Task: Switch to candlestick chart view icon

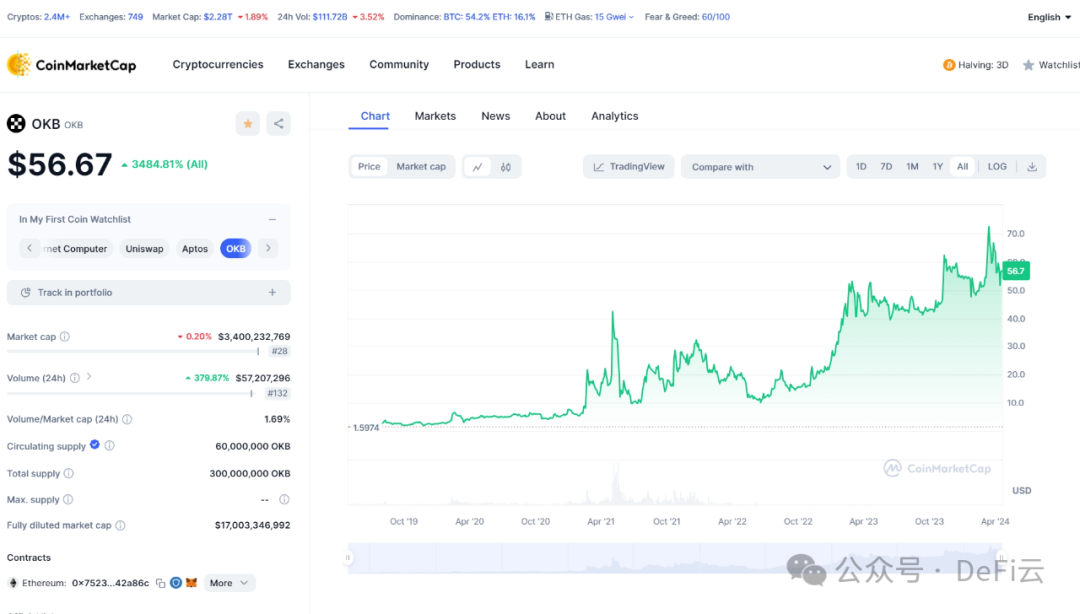Action: [x=506, y=167]
